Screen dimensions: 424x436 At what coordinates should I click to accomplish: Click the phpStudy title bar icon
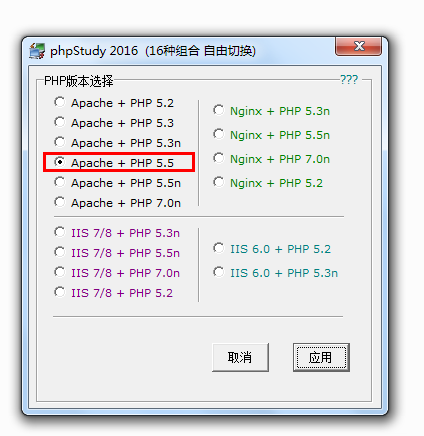(x=37, y=51)
